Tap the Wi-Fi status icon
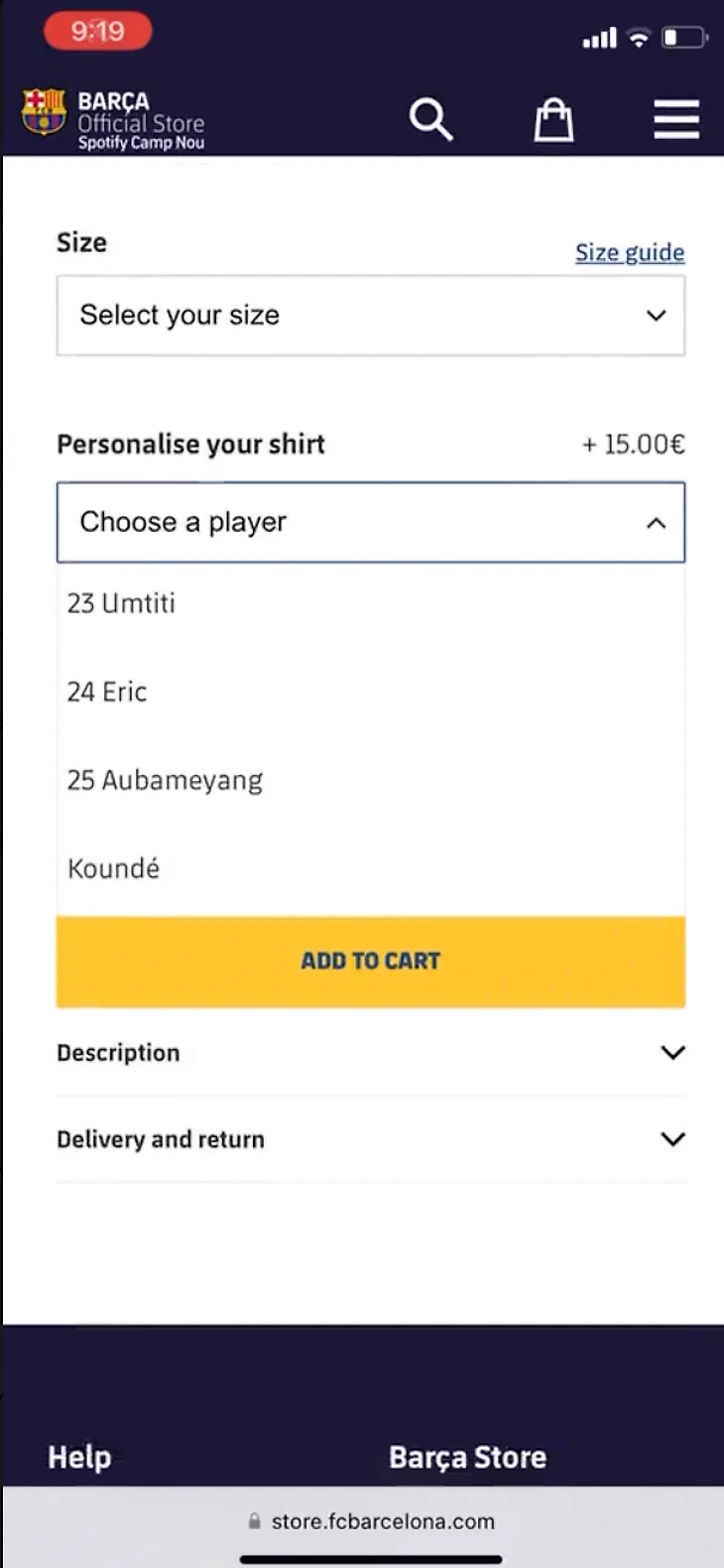This screenshot has width=724, height=1568. pyautogui.click(x=640, y=38)
